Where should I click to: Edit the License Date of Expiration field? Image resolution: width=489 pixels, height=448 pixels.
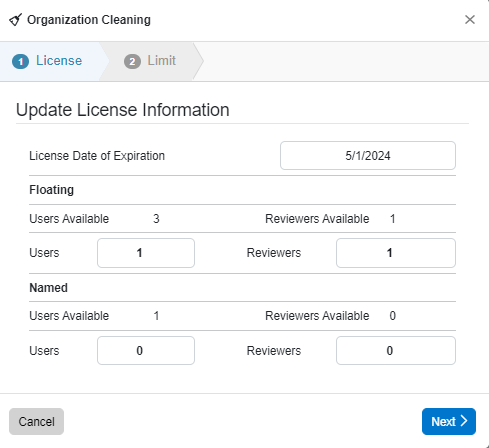point(368,156)
